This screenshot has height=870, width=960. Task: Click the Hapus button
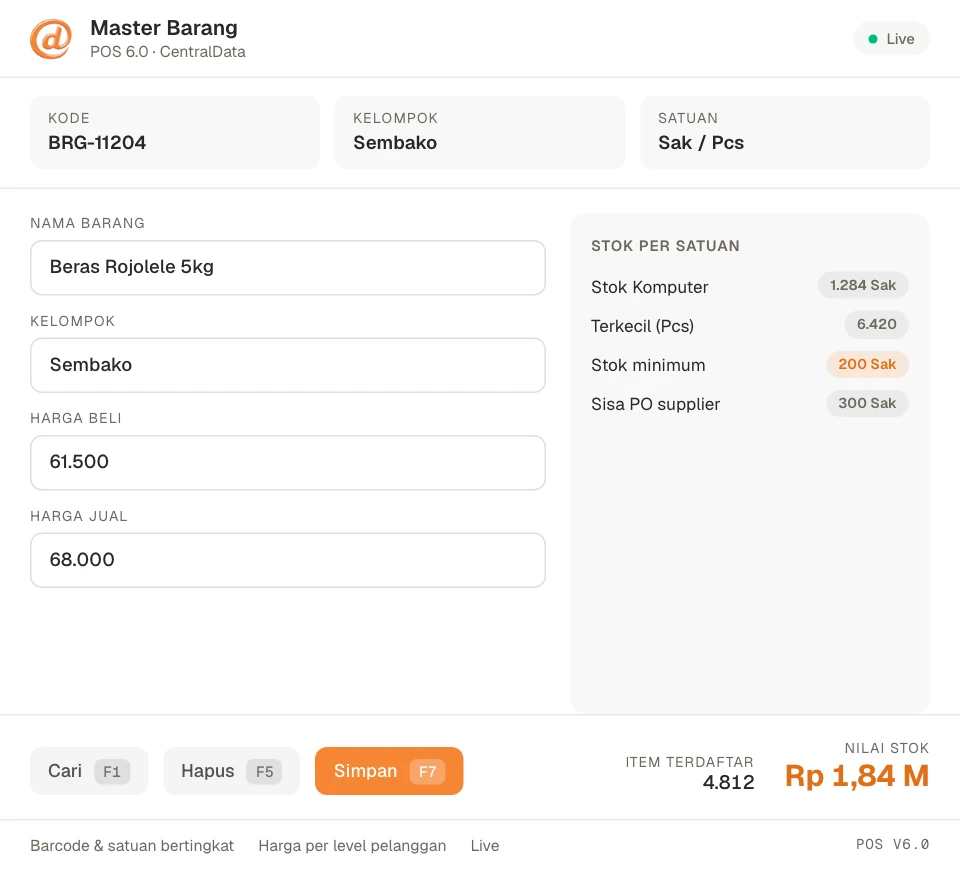click(231, 771)
